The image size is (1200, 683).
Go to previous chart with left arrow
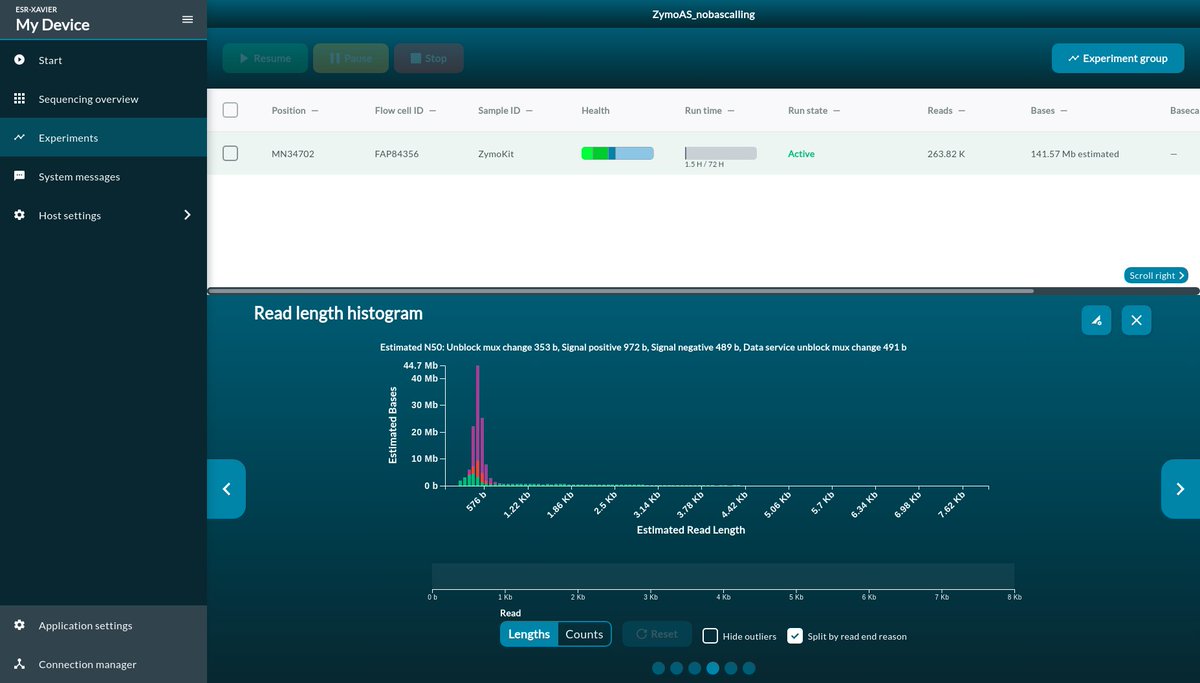point(226,489)
